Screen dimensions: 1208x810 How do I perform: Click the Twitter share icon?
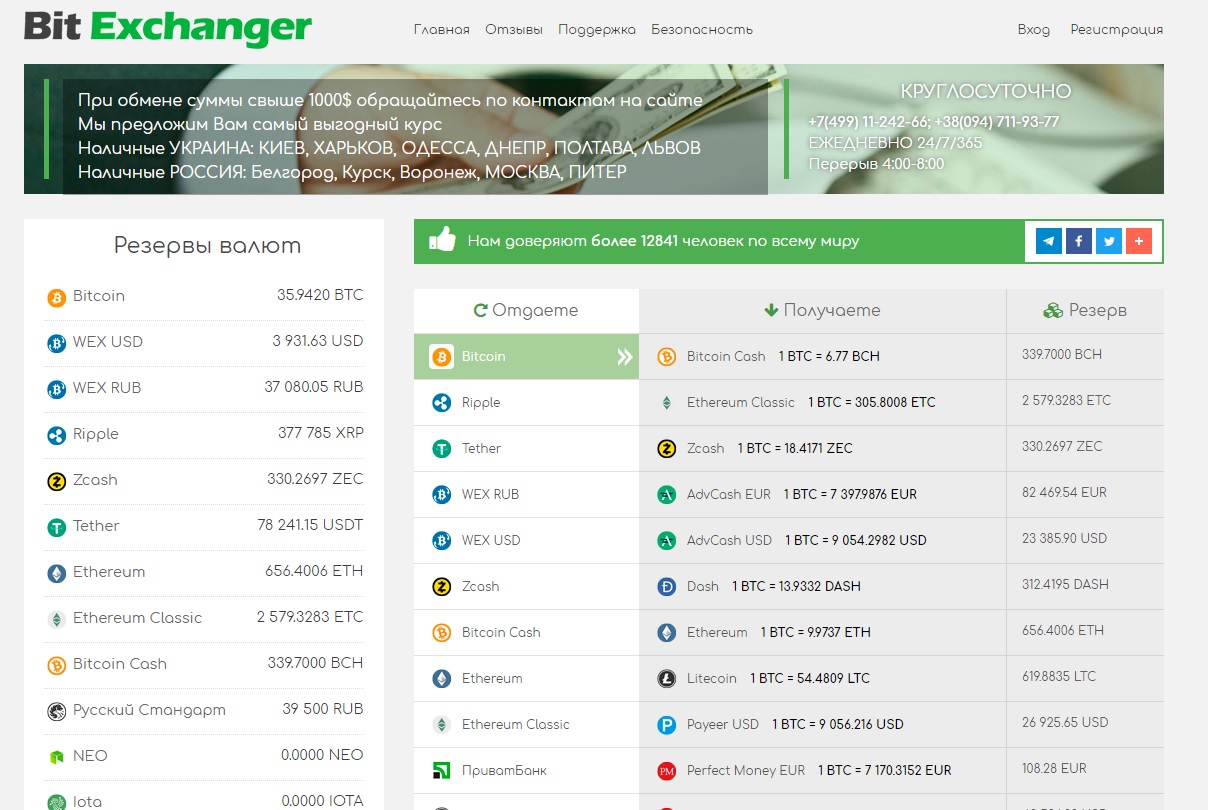(x=1109, y=241)
